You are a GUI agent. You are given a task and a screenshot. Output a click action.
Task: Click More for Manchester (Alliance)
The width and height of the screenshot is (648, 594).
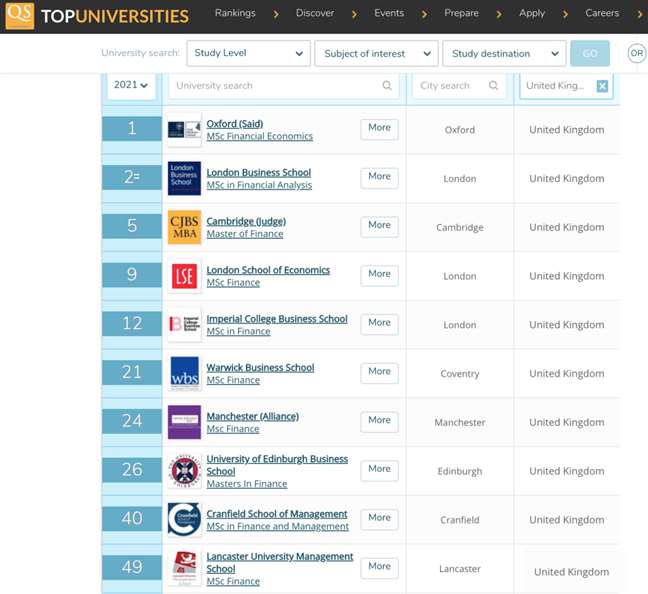[x=379, y=422]
